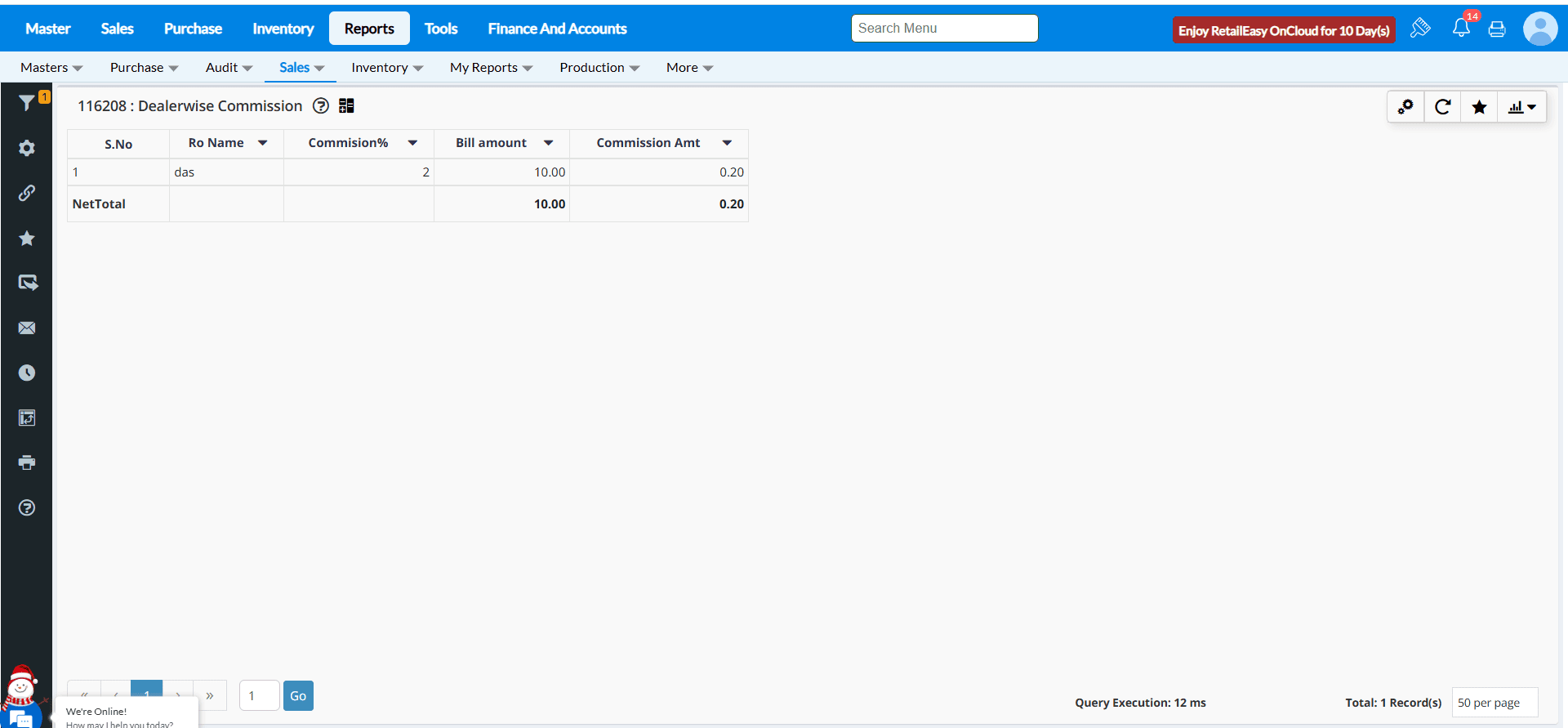
Task: Open the 50 per page selector
Action: (x=1494, y=703)
